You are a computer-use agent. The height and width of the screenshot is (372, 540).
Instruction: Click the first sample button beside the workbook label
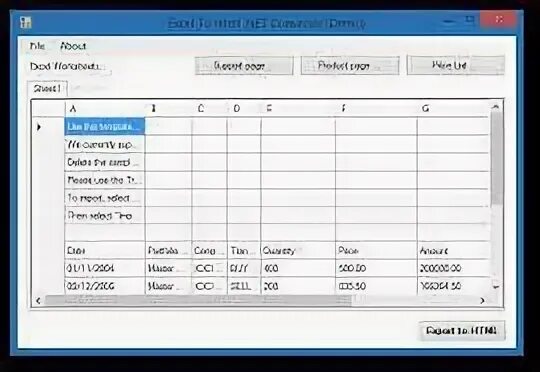tap(244, 65)
